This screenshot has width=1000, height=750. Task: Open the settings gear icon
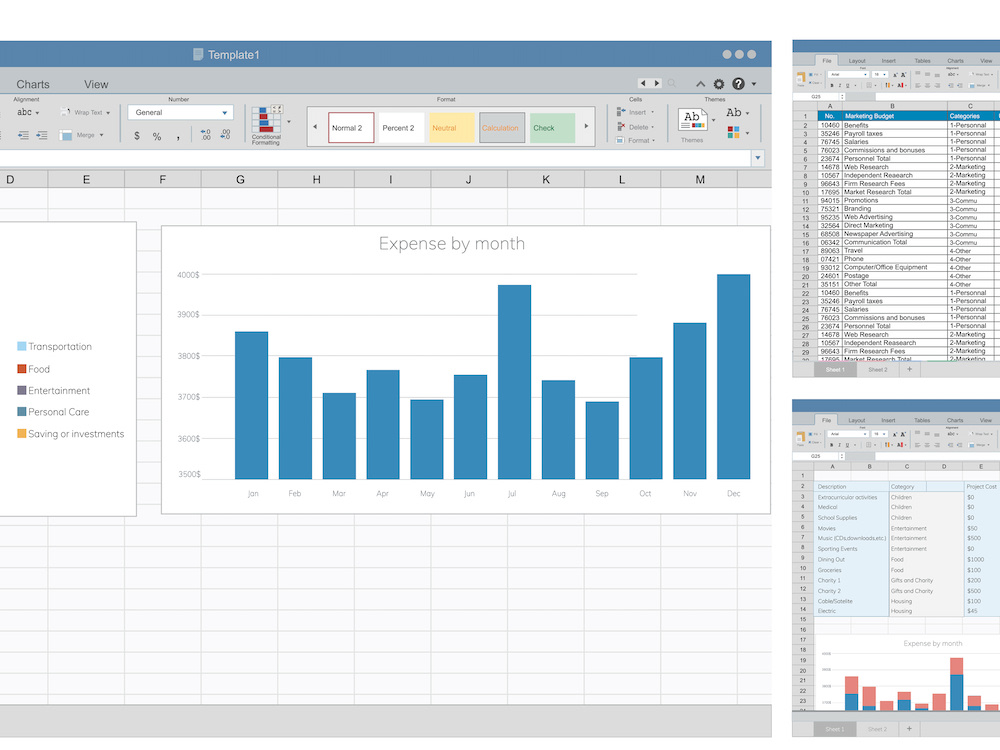click(x=719, y=84)
